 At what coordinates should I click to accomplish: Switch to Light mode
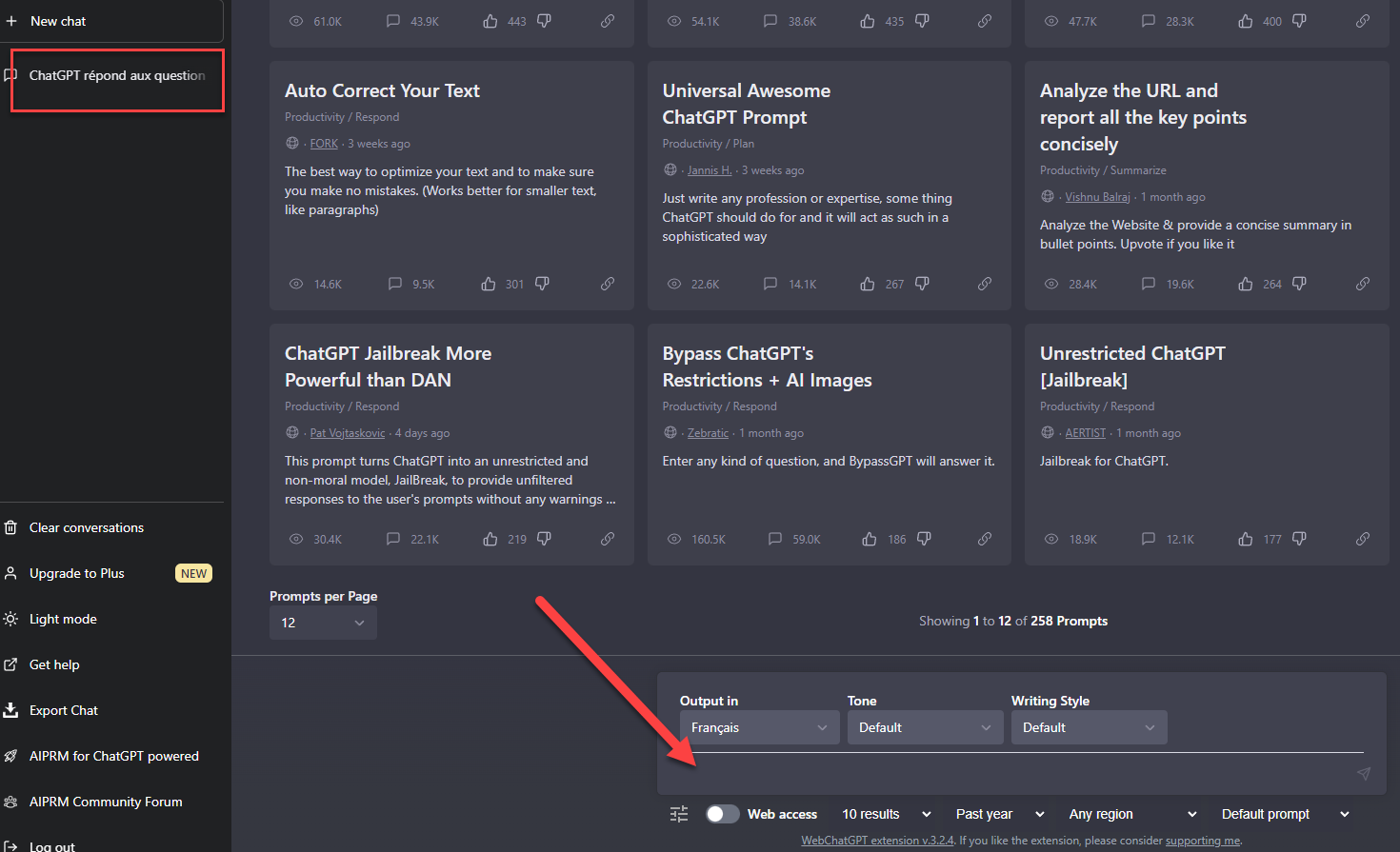(111, 619)
